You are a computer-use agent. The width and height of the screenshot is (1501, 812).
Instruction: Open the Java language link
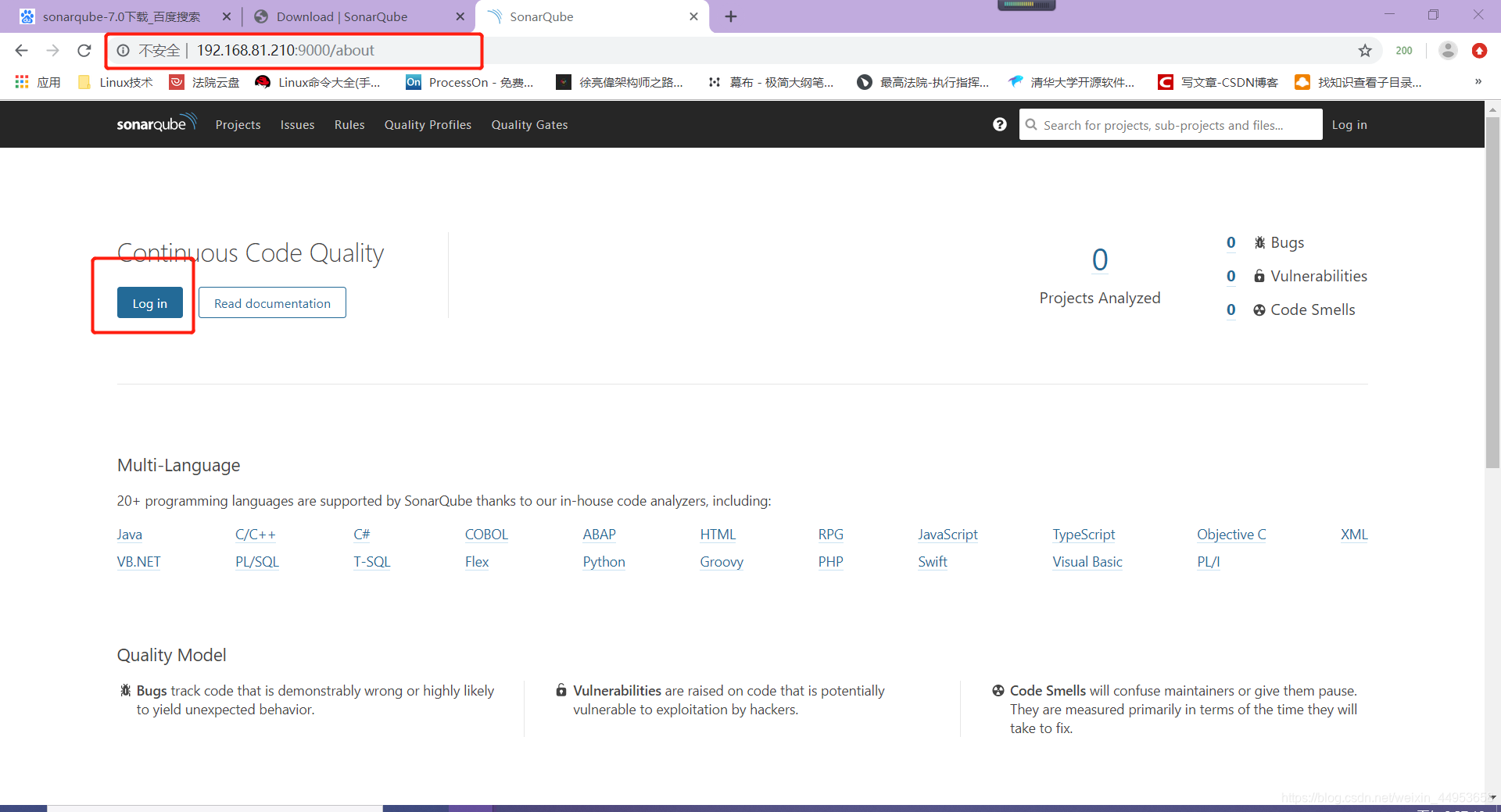pos(130,535)
